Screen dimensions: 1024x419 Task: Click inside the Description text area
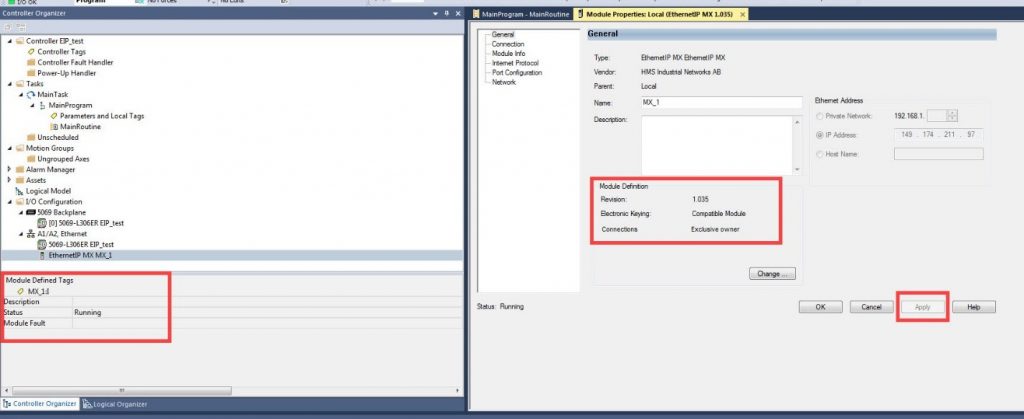point(716,146)
